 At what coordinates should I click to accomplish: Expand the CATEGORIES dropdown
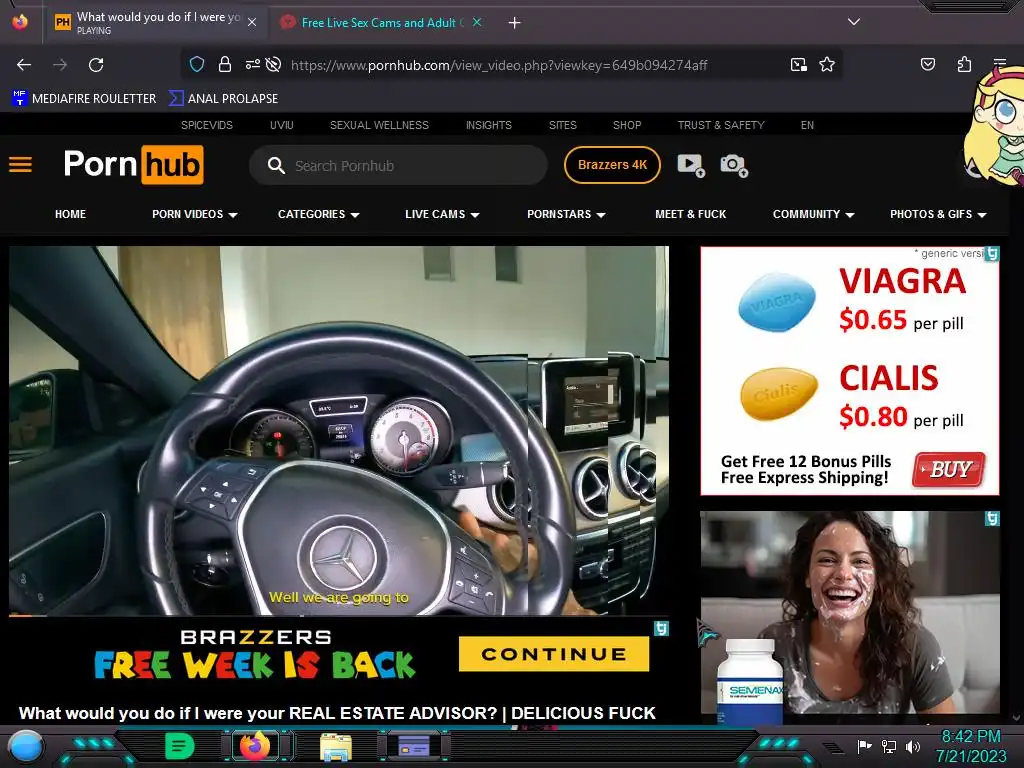click(x=319, y=214)
